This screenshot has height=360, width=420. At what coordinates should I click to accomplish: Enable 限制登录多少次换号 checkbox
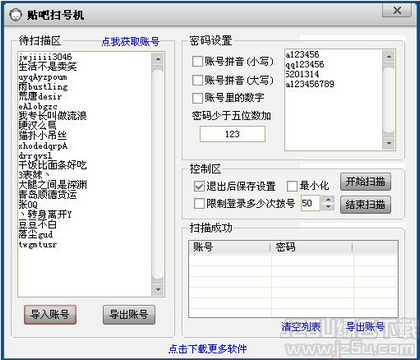(x=199, y=203)
